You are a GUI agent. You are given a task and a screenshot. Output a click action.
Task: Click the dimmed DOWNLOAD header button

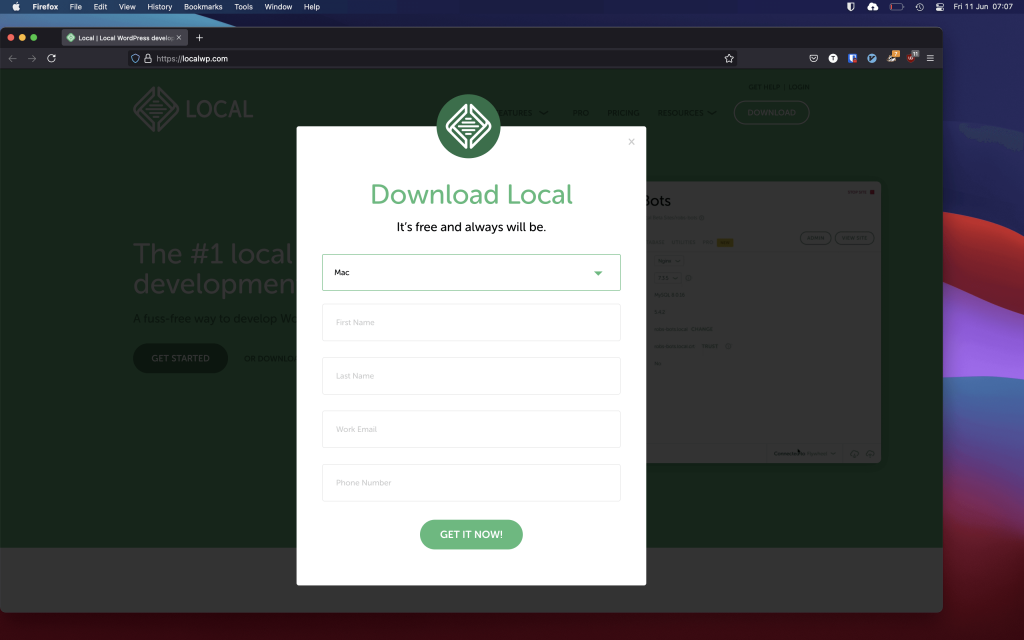(771, 112)
